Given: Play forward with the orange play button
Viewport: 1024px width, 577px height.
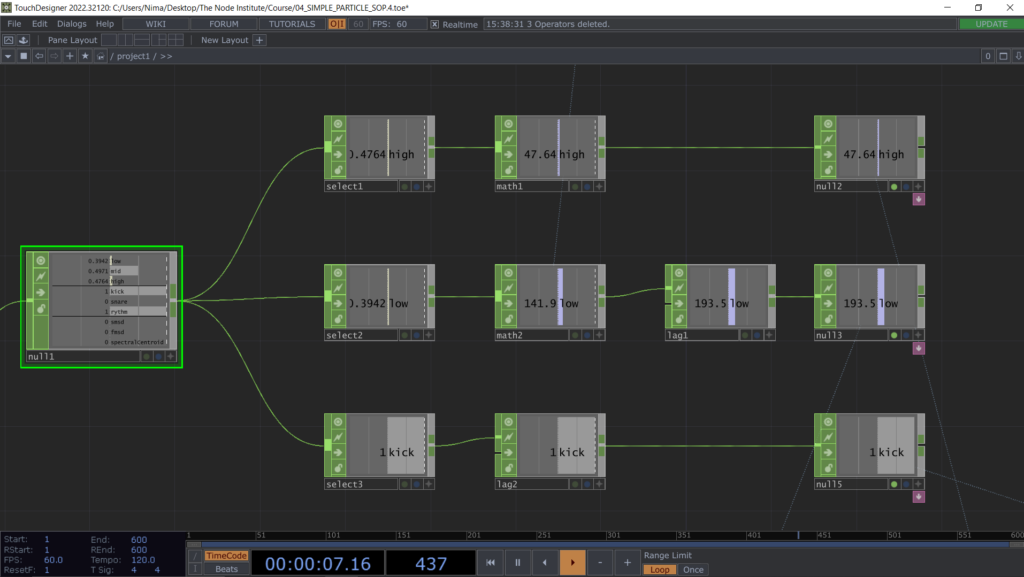Looking at the screenshot, I should [x=573, y=562].
